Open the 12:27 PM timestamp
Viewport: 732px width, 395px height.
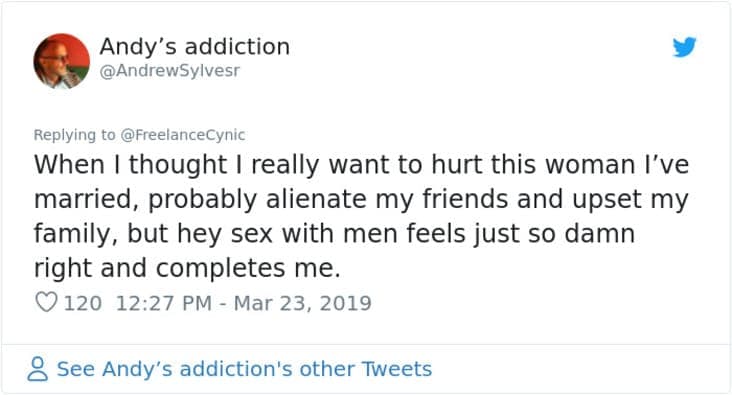click(x=163, y=303)
